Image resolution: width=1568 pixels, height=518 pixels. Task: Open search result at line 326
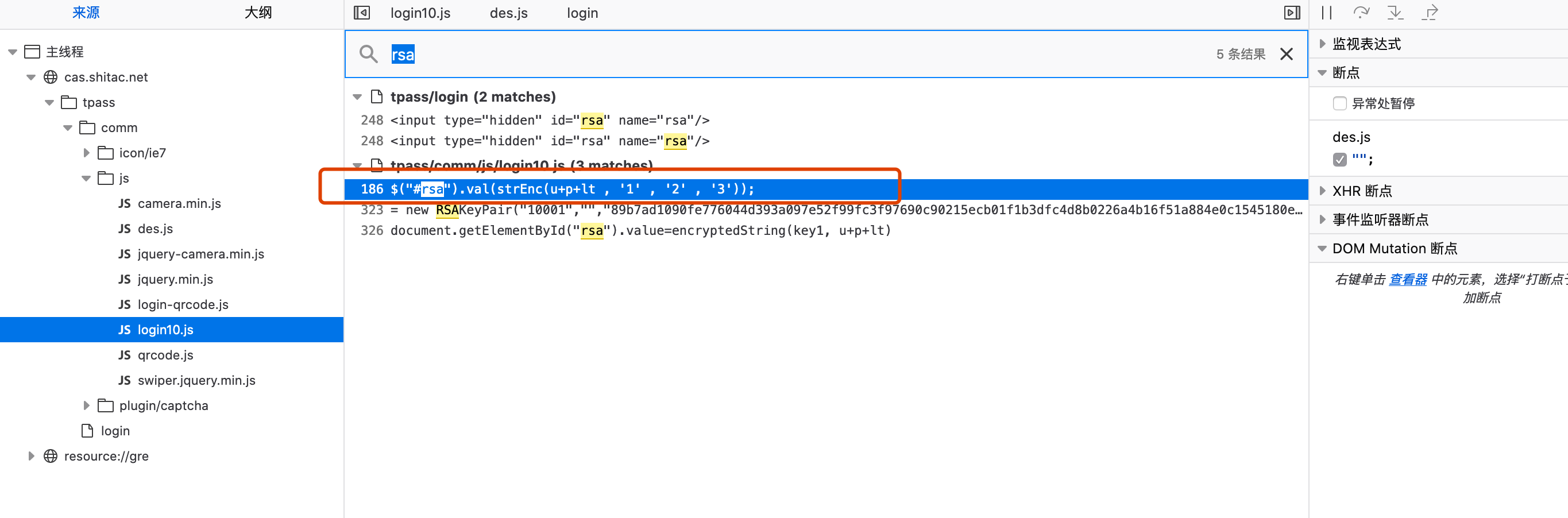[639, 231]
